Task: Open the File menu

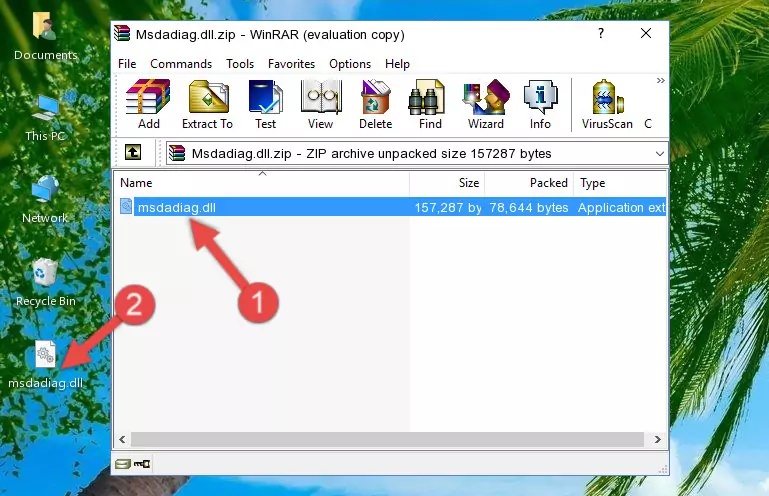Action: (x=127, y=64)
